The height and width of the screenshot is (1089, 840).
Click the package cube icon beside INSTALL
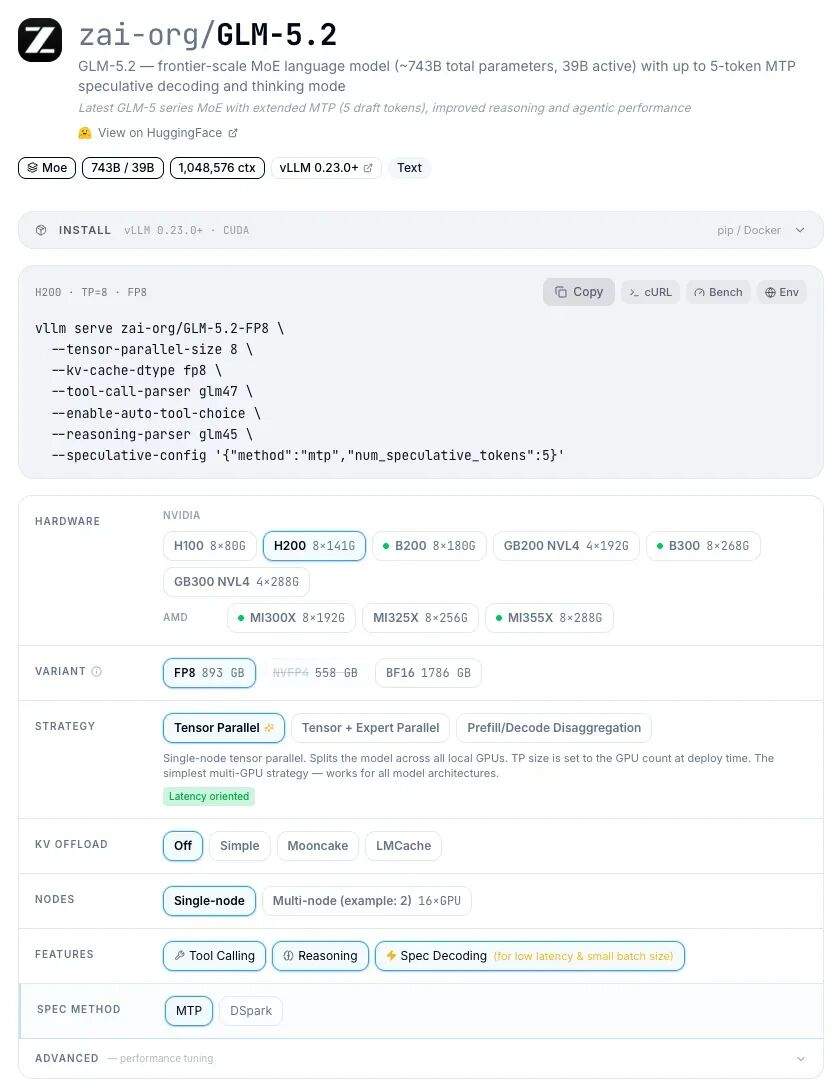tap(41, 230)
